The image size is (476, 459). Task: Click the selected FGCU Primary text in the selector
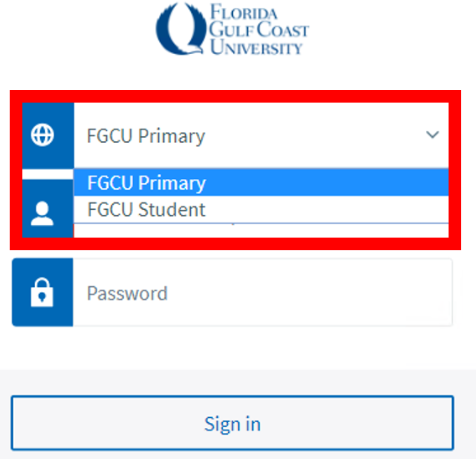[x=146, y=136]
